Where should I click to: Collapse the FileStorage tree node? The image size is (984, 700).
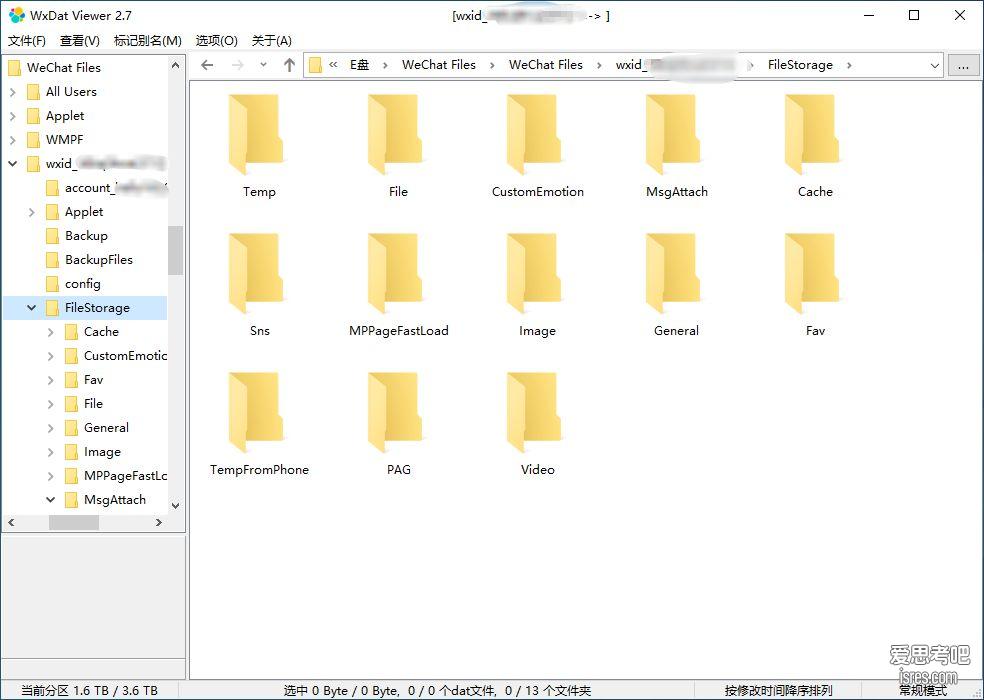pos(31,308)
